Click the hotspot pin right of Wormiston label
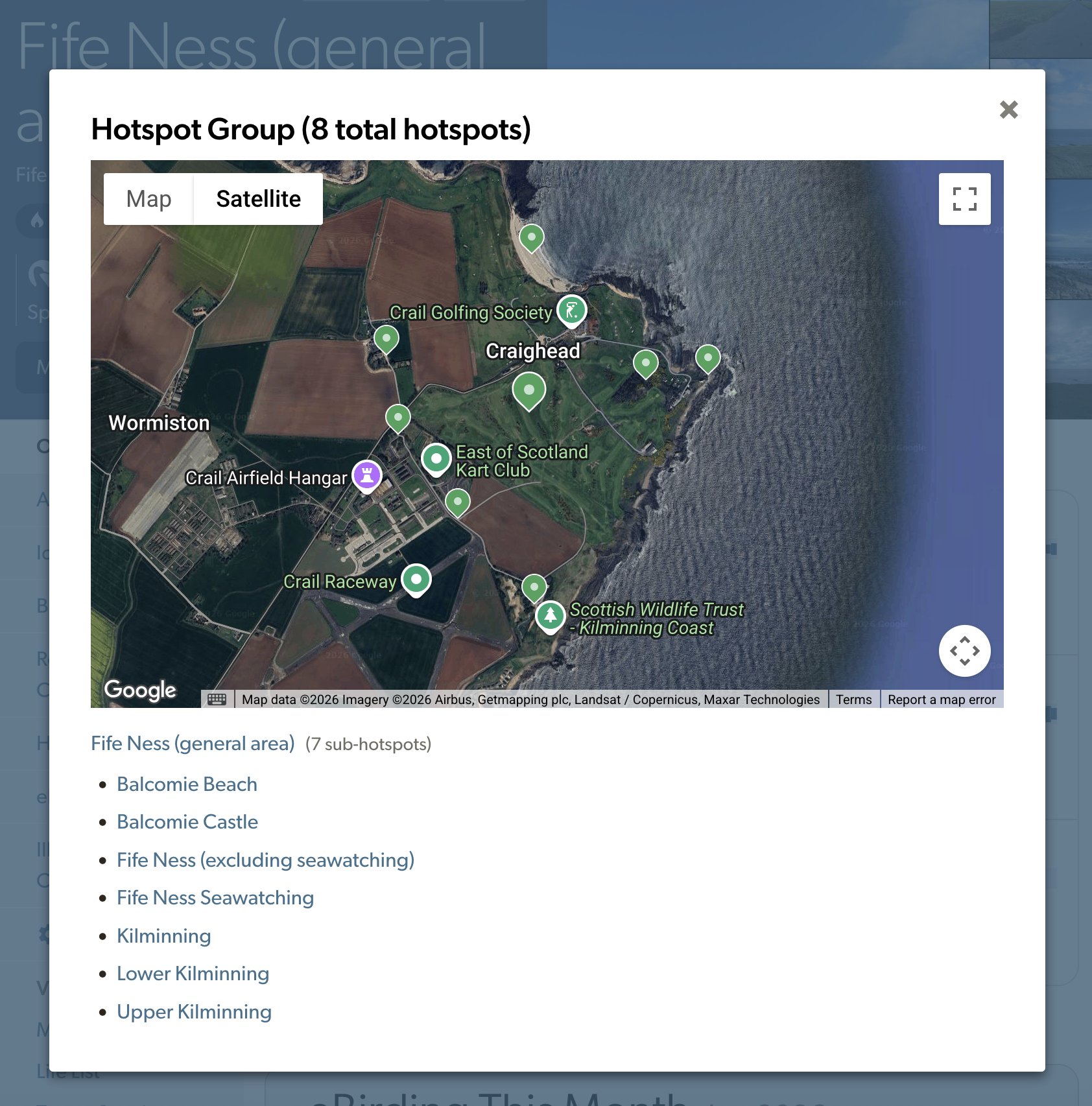Screen dimensions: 1092x1106 (x=398, y=419)
